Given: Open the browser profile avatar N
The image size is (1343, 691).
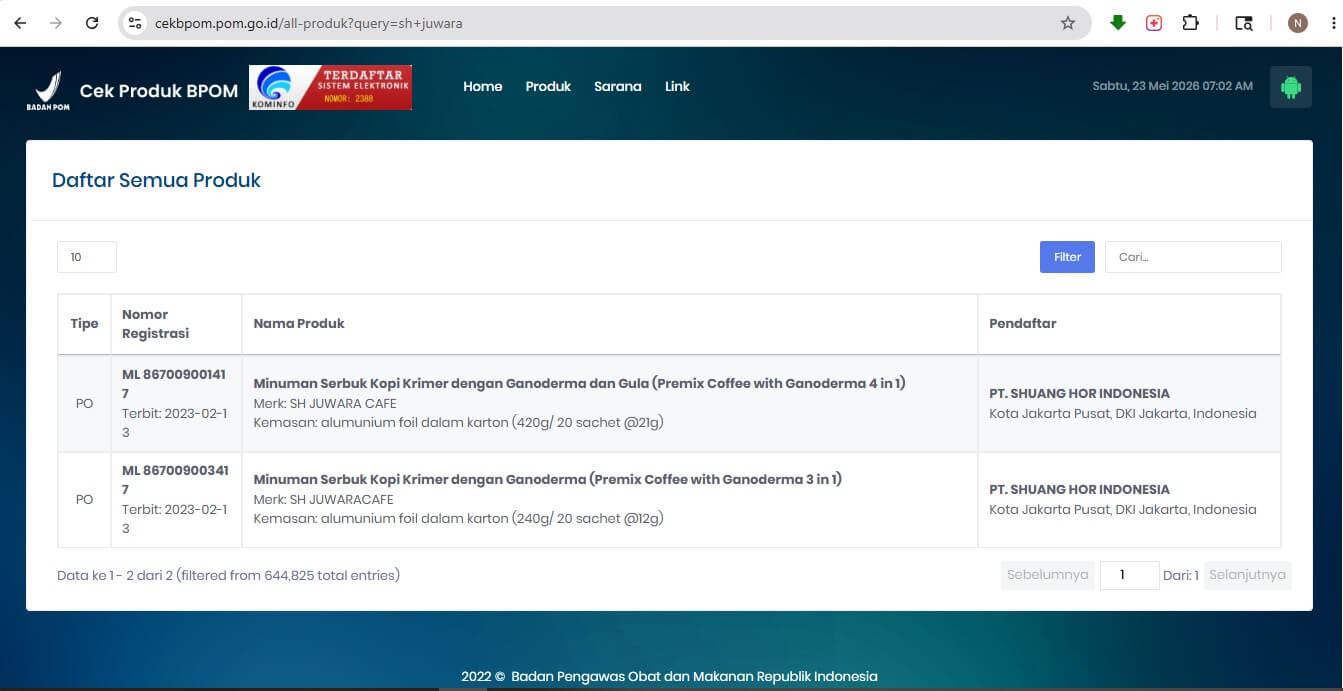Looking at the screenshot, I should click(1298, 23).
